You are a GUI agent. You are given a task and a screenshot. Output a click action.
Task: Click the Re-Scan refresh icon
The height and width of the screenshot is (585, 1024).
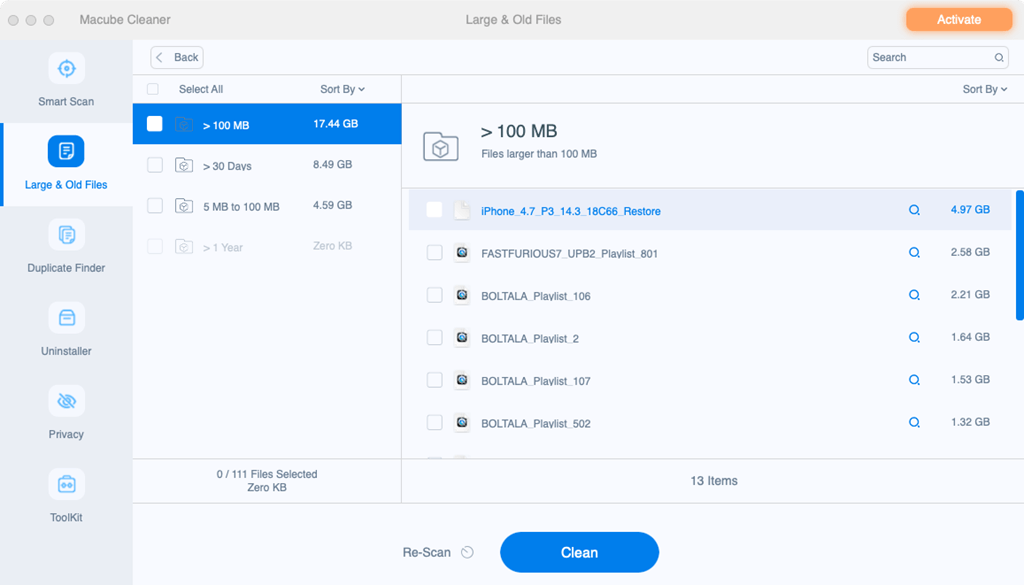click(x=467, y=552)
